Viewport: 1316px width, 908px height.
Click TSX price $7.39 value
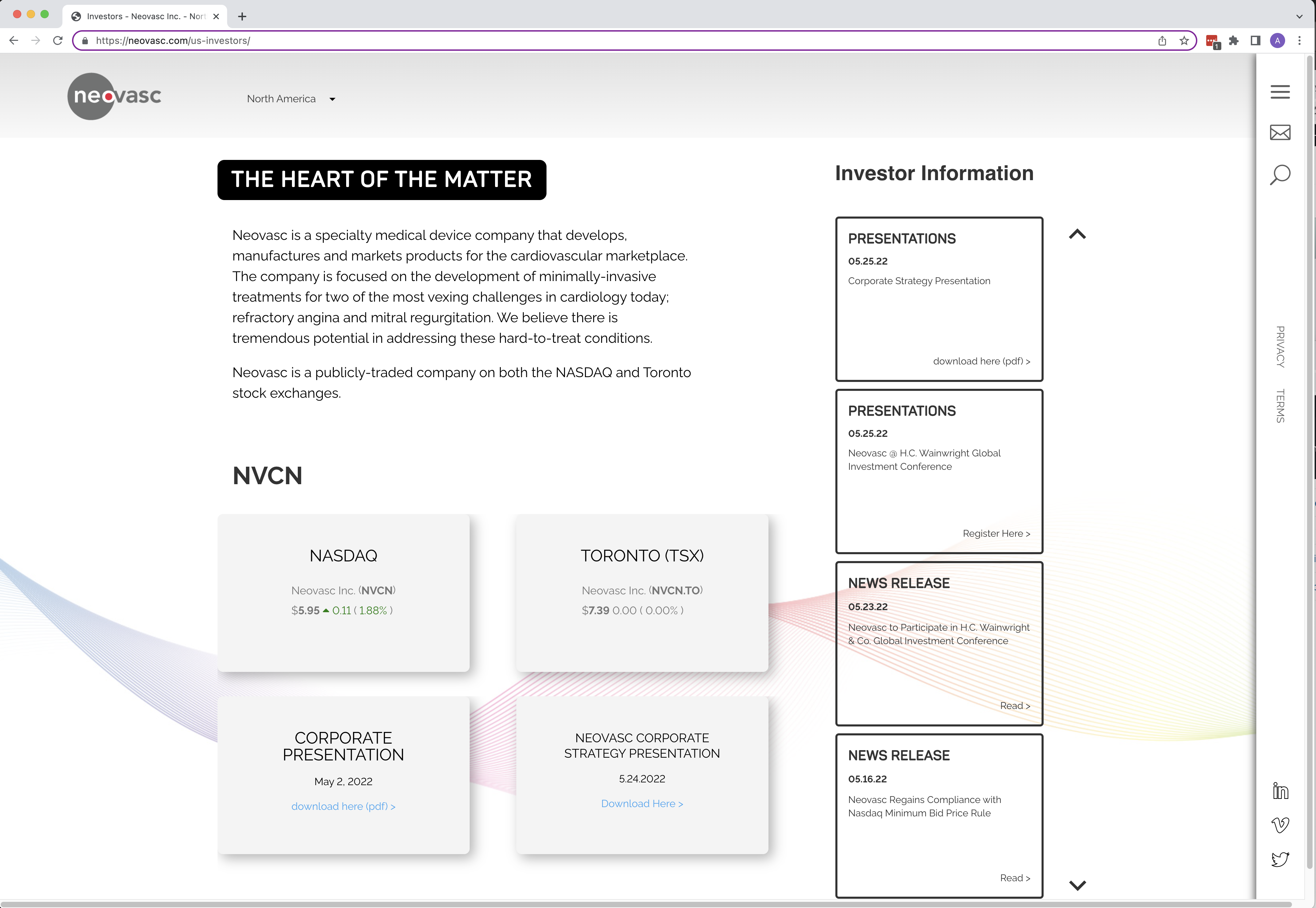[596, 610]
